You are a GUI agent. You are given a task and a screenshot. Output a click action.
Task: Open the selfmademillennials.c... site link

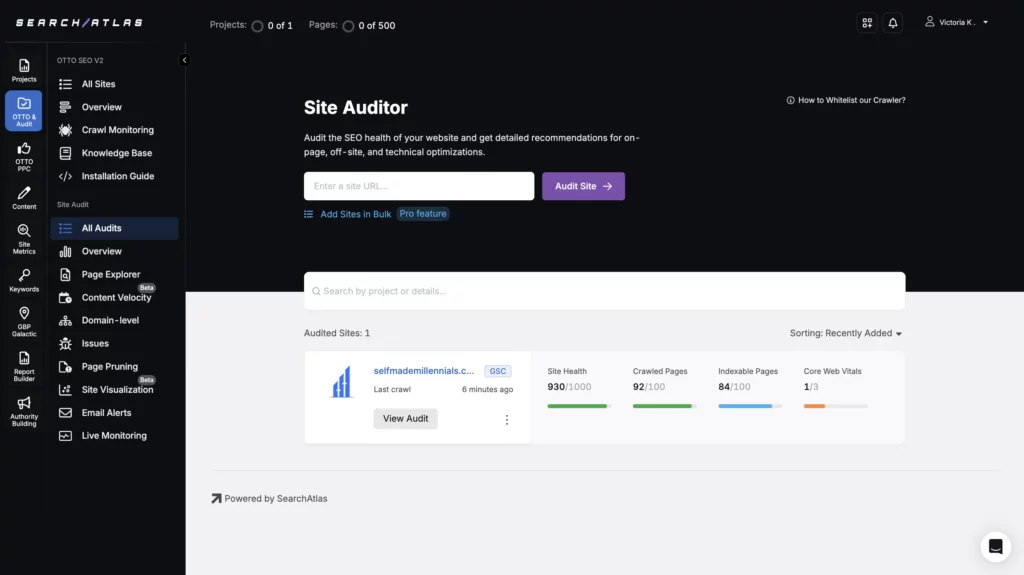(424, 370)
